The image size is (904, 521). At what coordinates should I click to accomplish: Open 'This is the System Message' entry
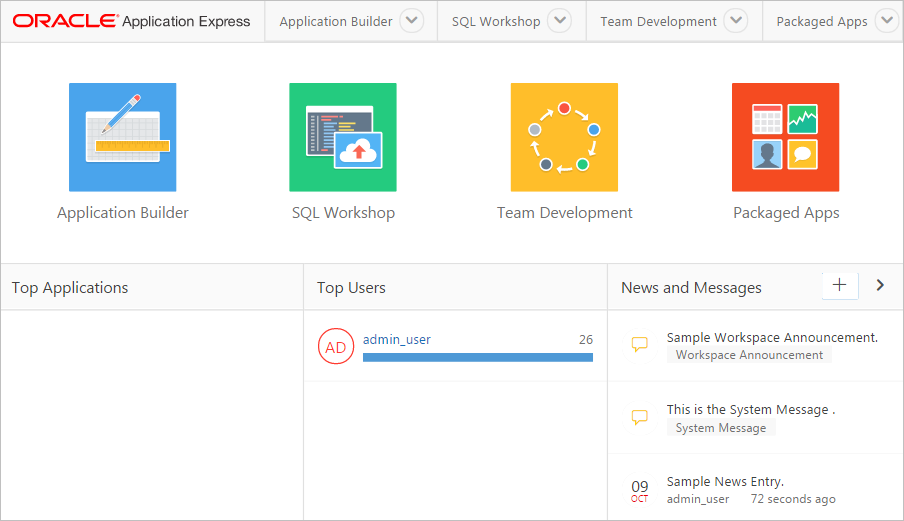751,410
